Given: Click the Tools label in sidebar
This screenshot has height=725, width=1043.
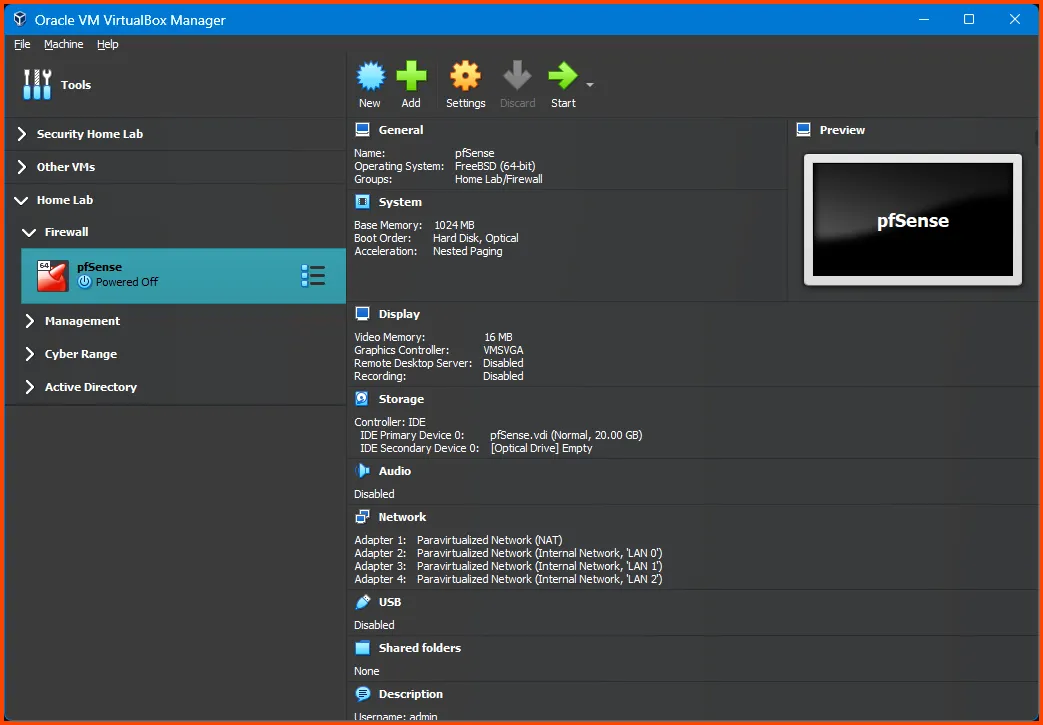Looking at the screenshot, I should [76, 85].
